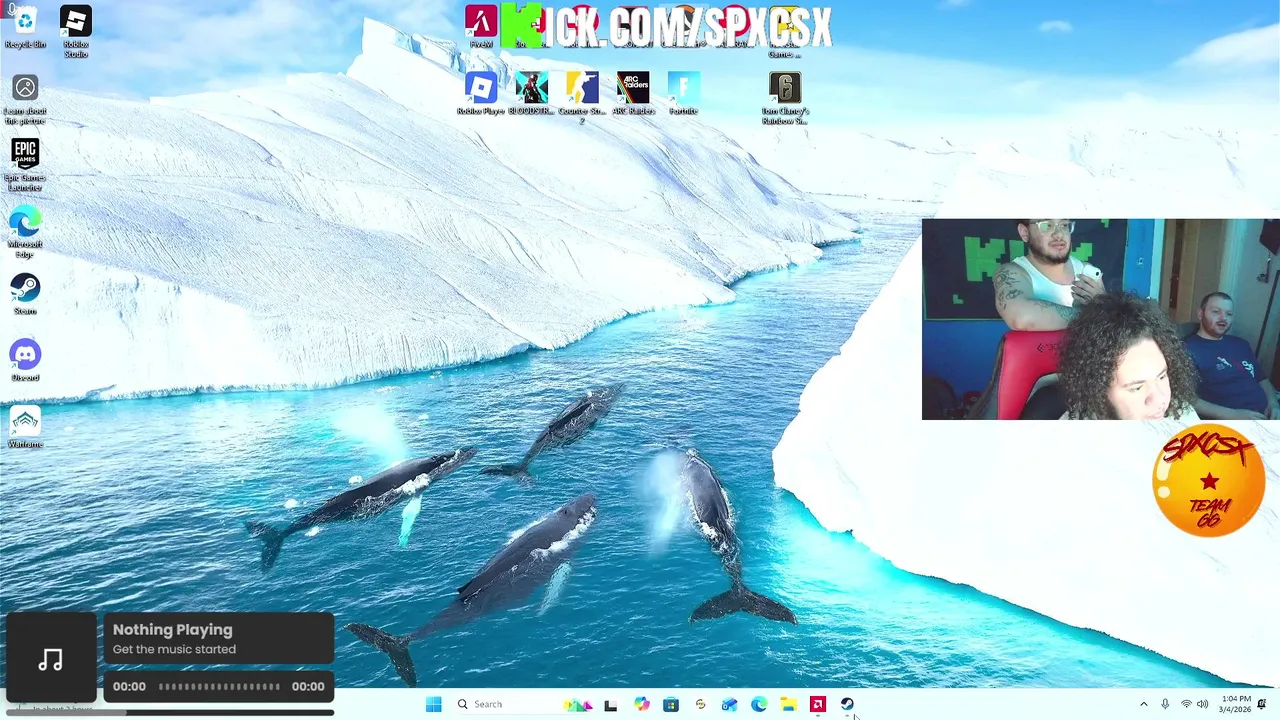The image size is (1280, 720).
Task: Launch Counter-Strike 2 desktop shortcut
Action: pos(582,98)
